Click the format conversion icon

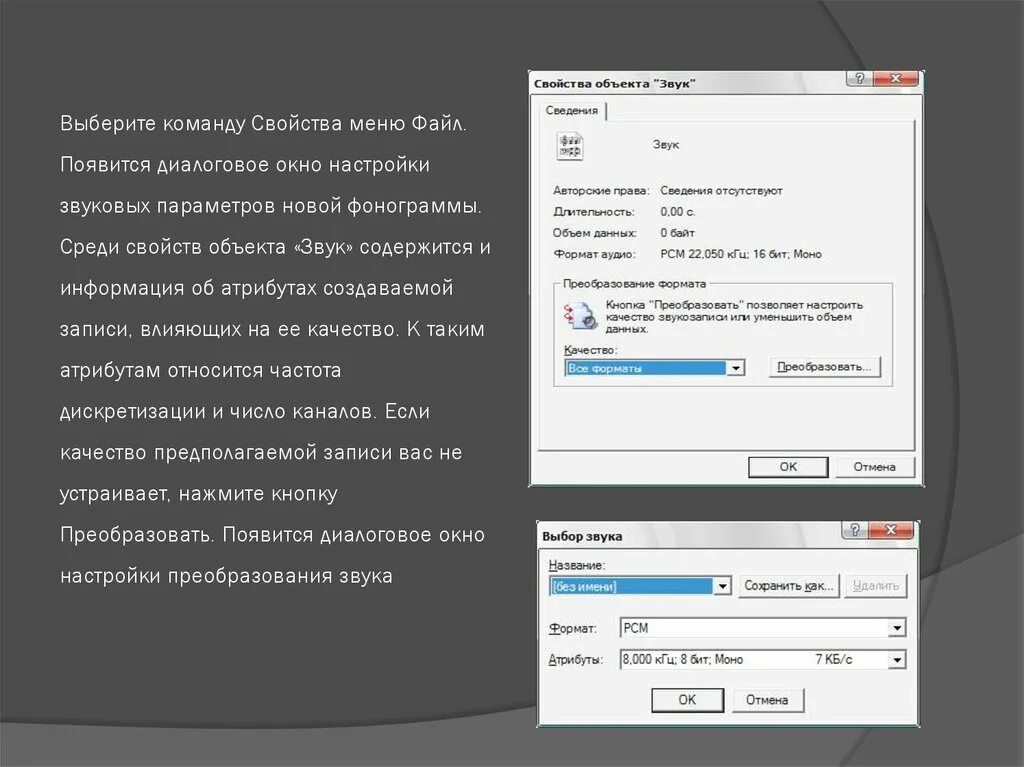580,315
